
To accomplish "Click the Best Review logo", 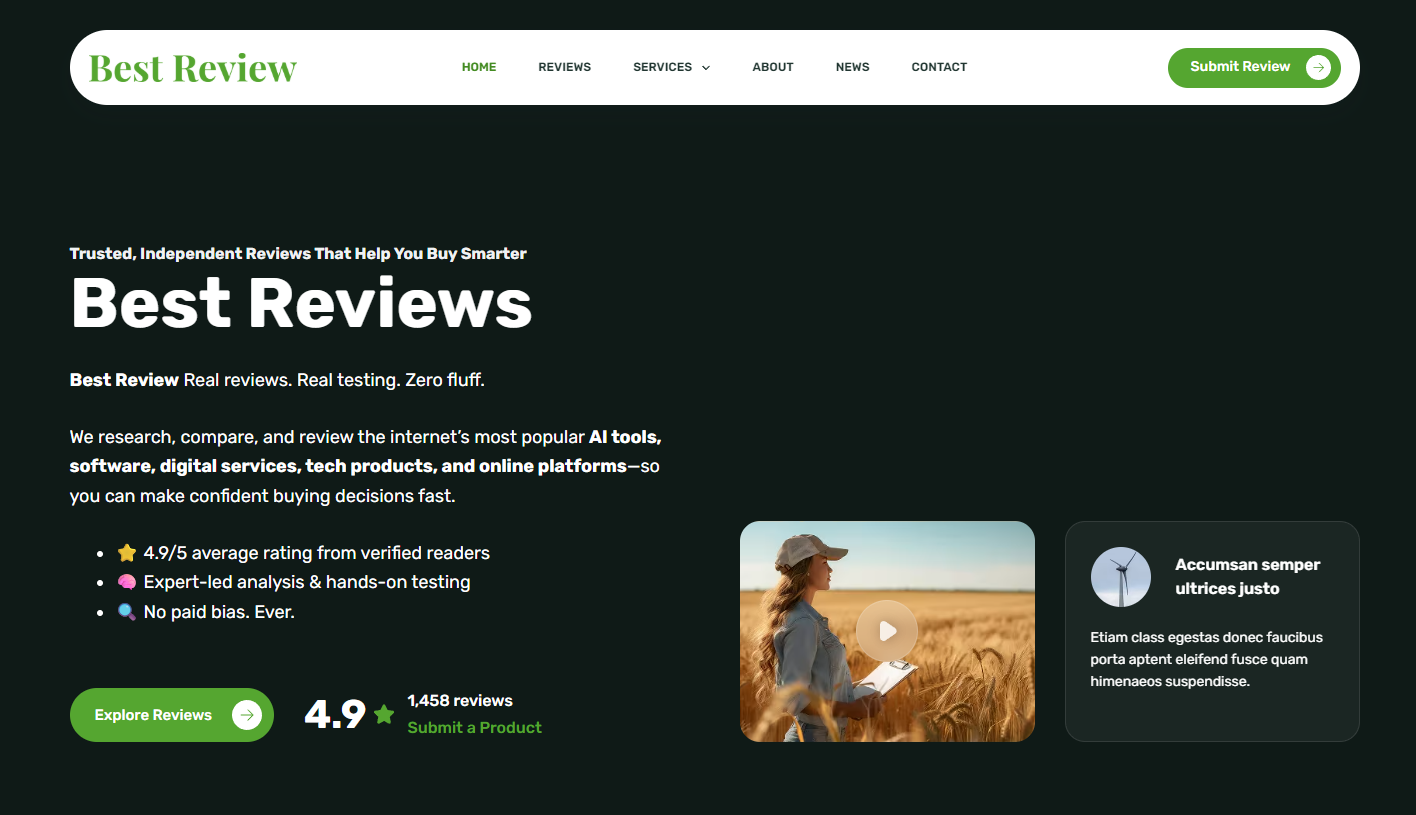I will tap(192, 67).
